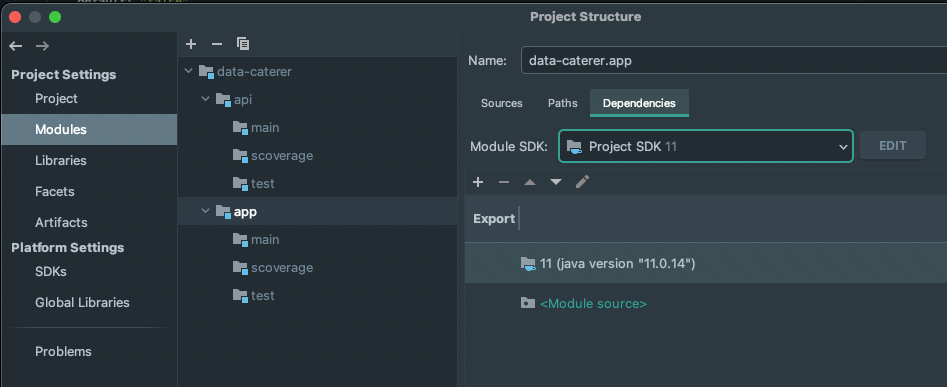The width and height of the screenshot is (947, 387).
Task: Click the back navigation arrow
Action: tap(16, 46)
